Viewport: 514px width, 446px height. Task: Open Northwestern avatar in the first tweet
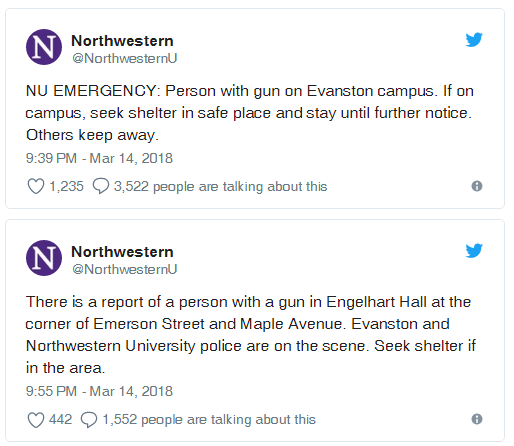[44, 47]
